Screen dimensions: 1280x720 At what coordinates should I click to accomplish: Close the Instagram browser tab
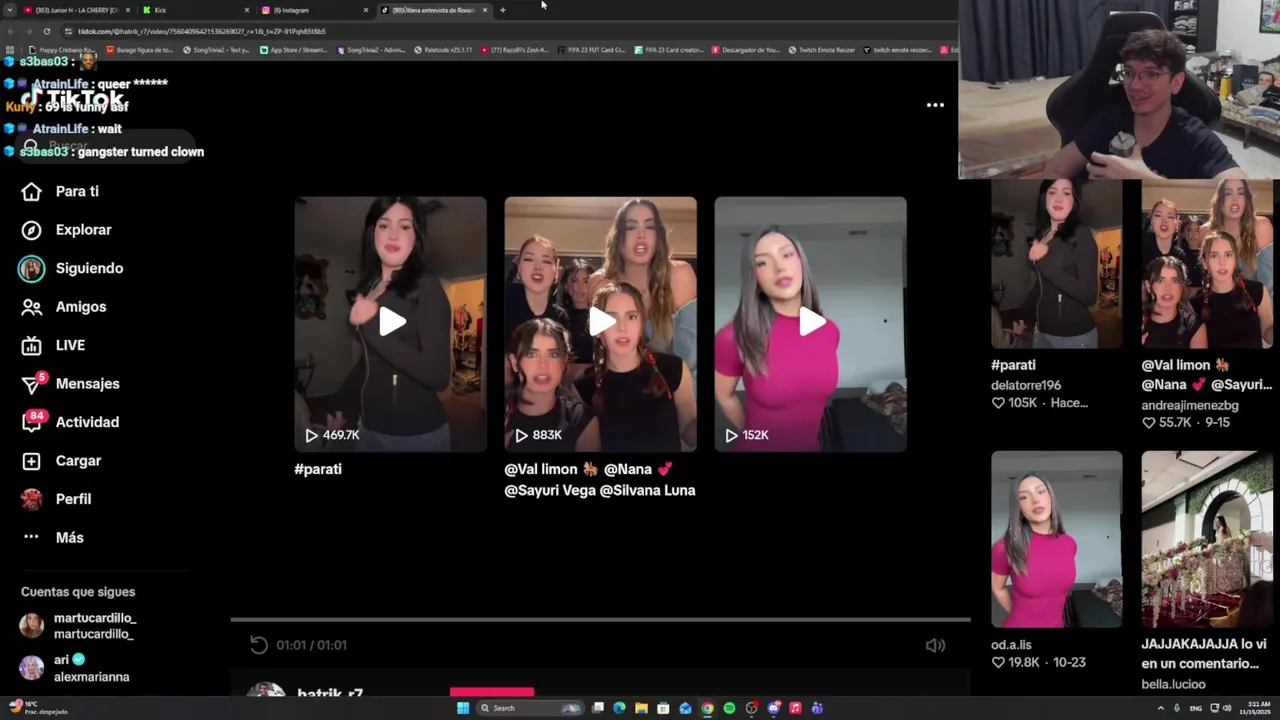click(366, 10)
